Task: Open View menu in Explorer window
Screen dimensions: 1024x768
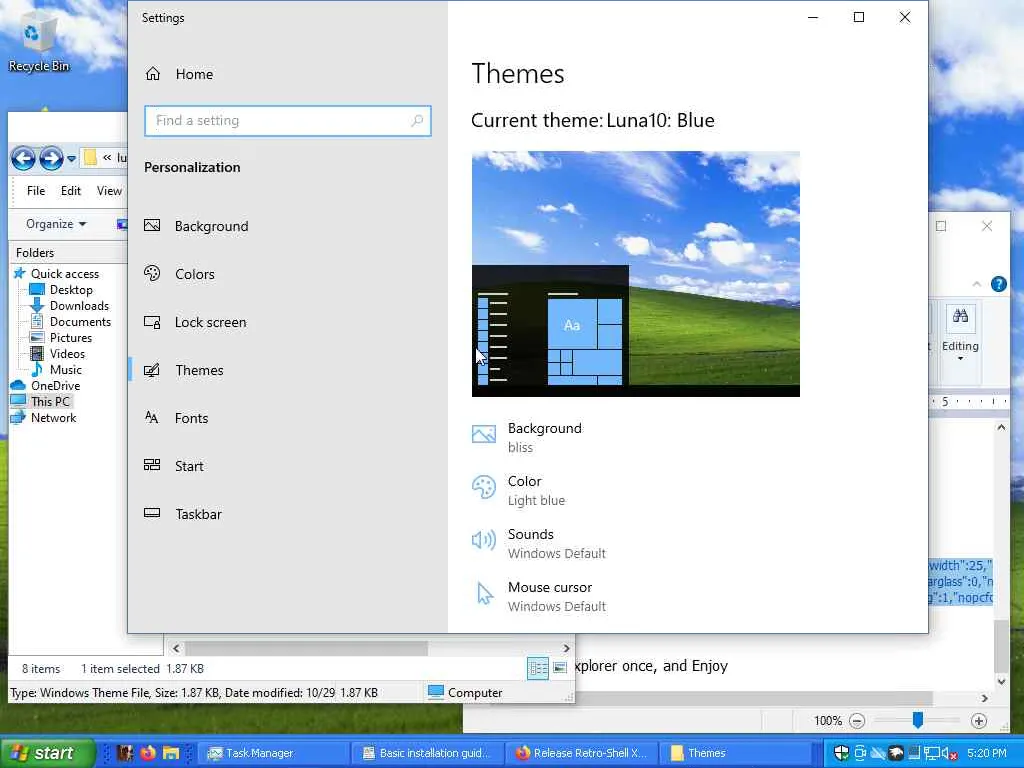Action: [109, 191]
